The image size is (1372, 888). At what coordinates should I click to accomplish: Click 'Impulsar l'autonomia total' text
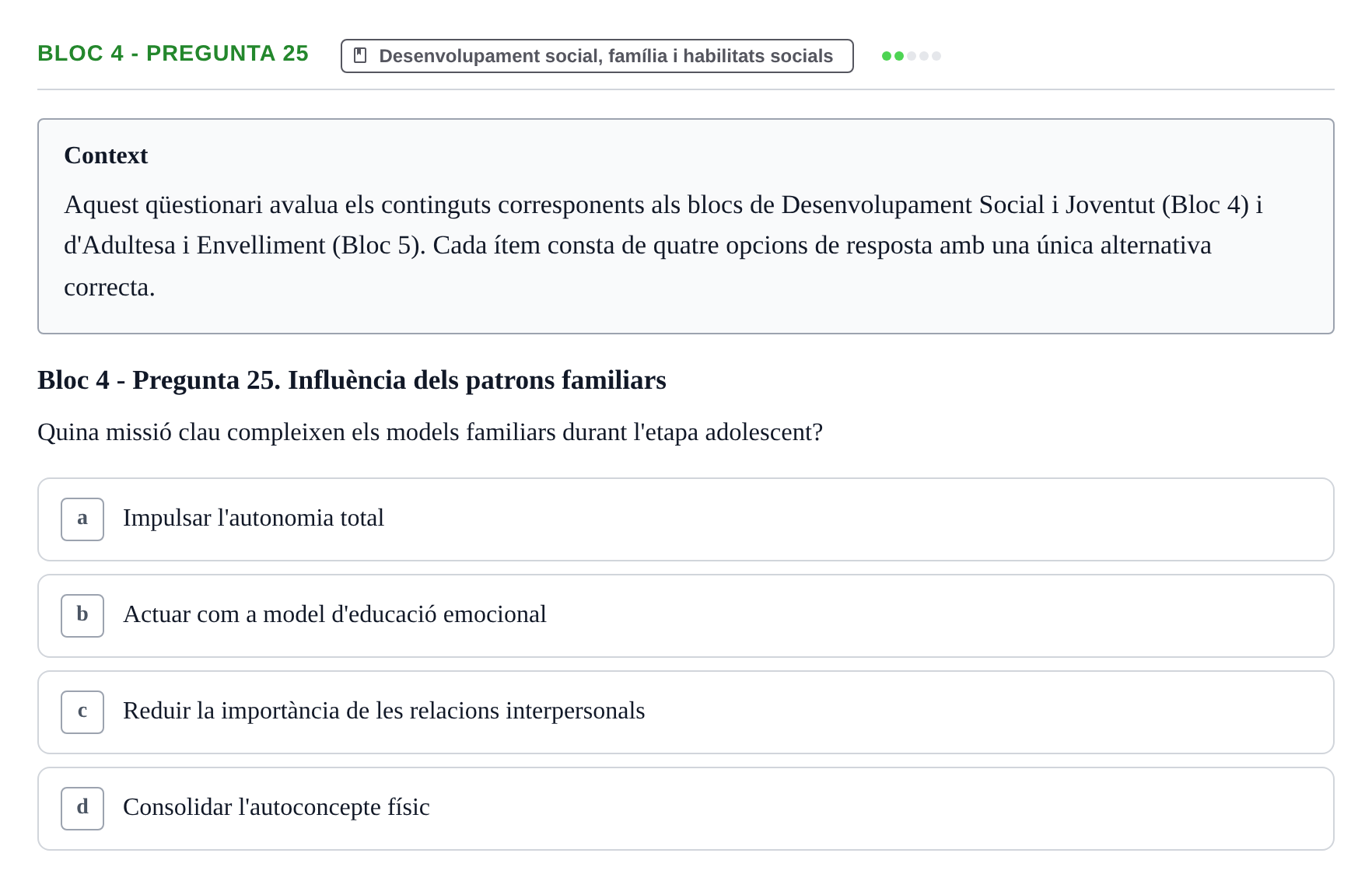click(x=254, y=518)
